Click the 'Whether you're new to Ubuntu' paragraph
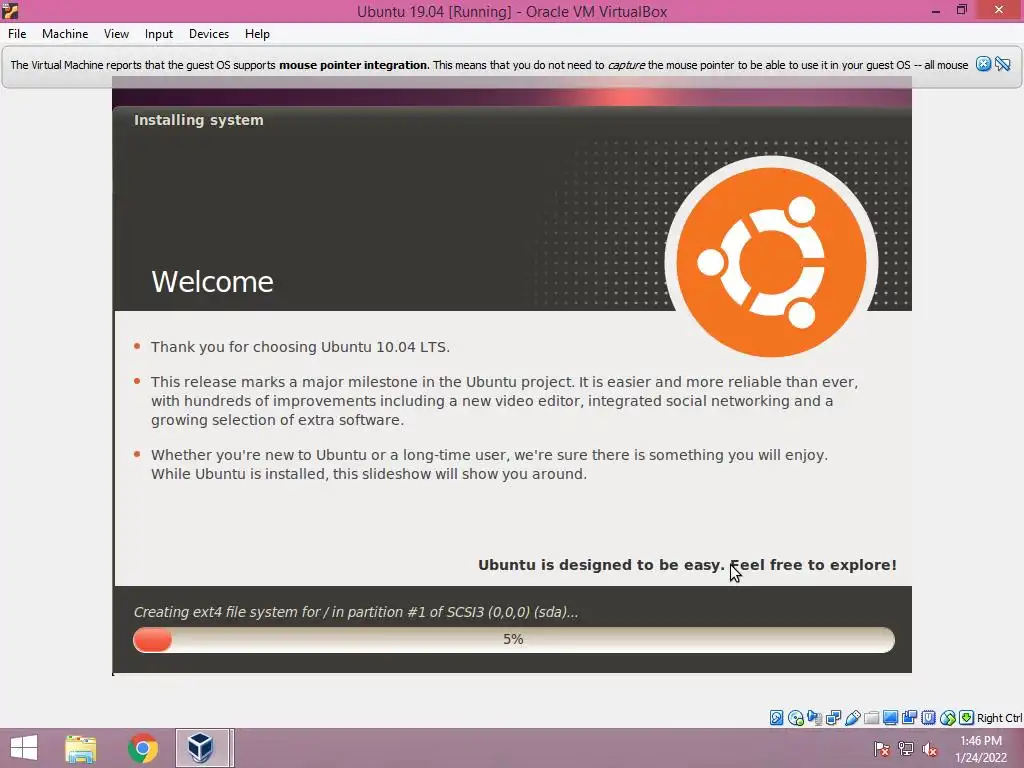1024x768 pixels. 489,464
